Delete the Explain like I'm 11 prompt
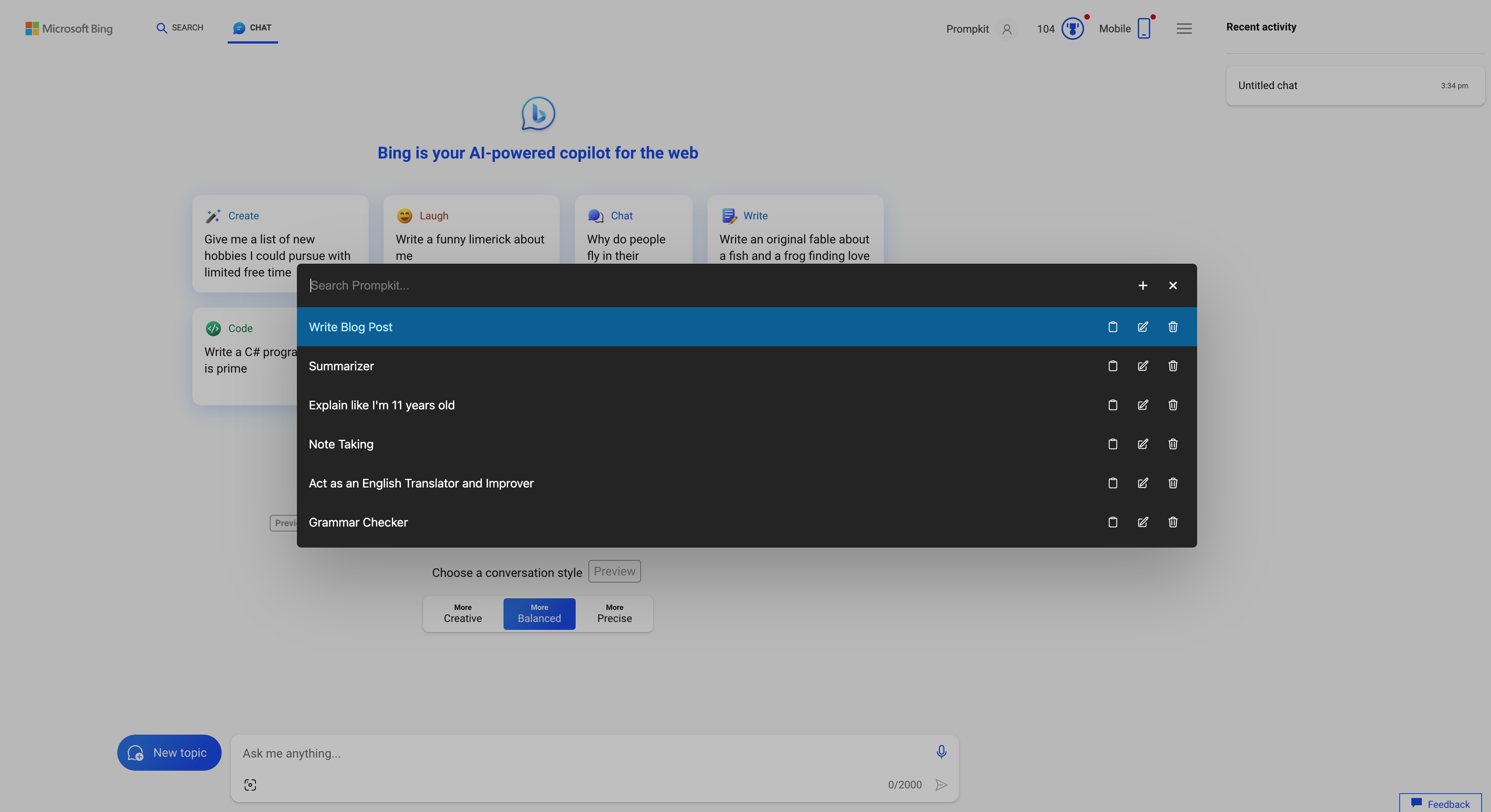 click(x=1173, y=405)
